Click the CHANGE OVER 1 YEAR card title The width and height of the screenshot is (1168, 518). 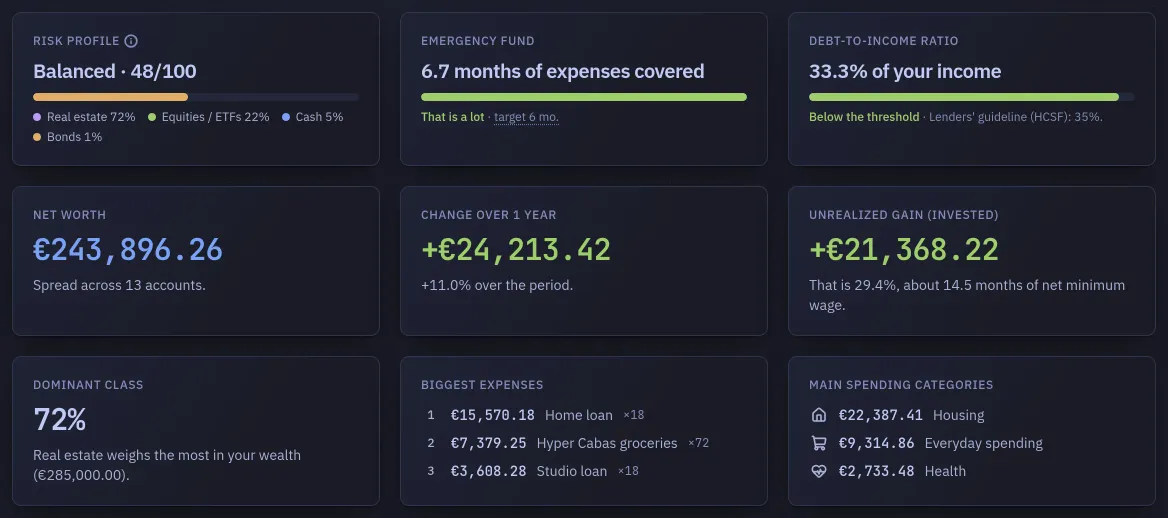coord(489,215)
